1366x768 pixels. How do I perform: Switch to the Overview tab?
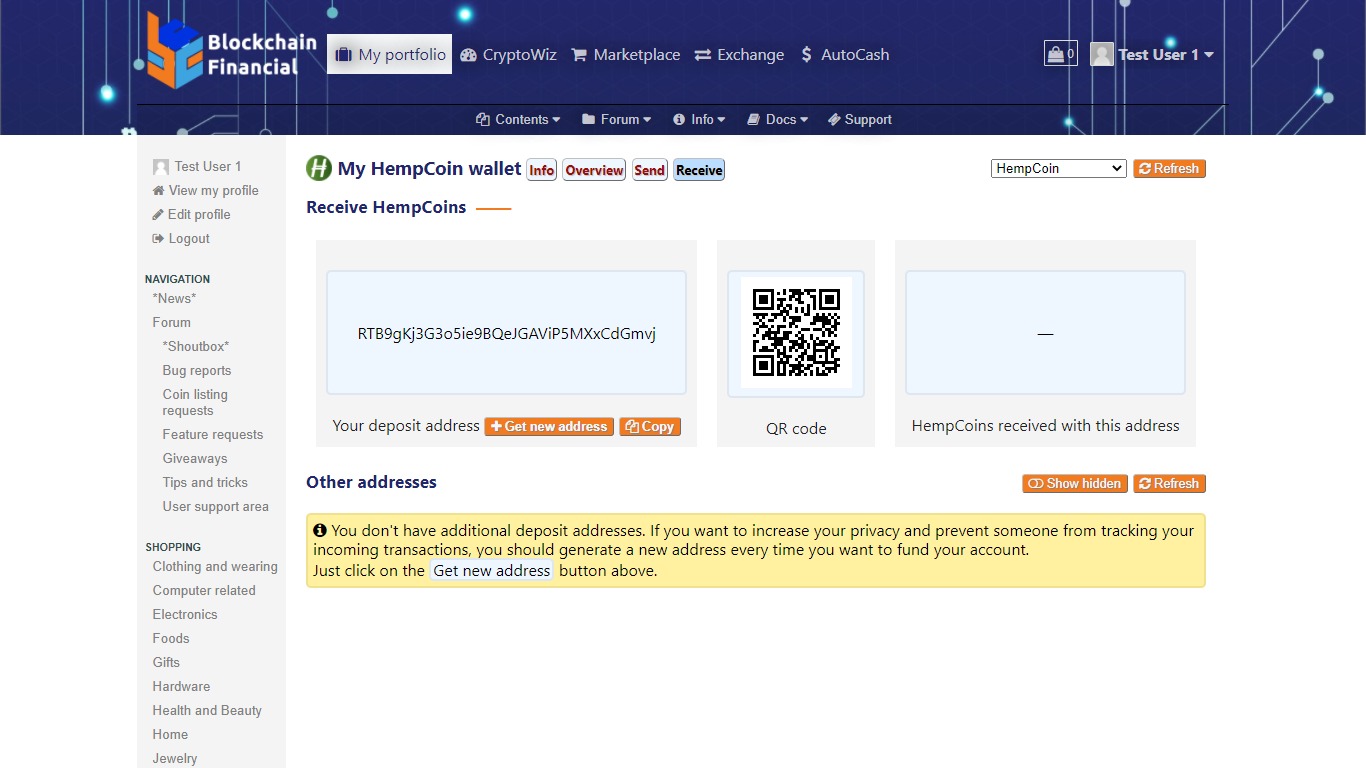594,170
